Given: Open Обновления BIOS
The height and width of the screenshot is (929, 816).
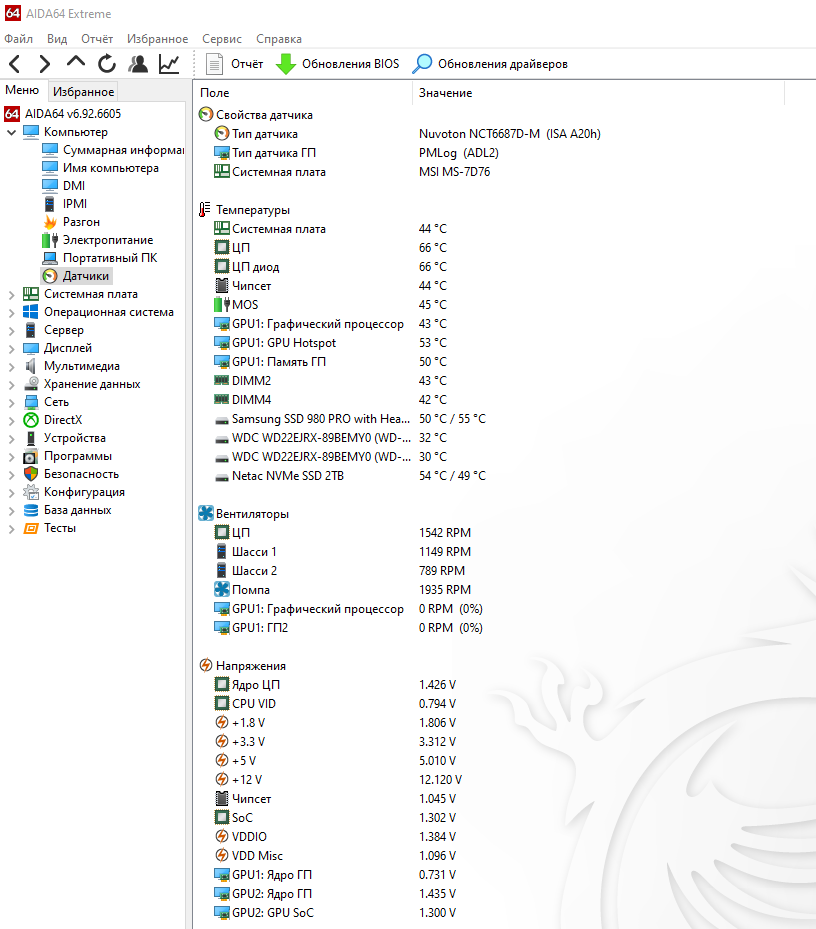Looking at the screenshot, I should coord(337,64).
